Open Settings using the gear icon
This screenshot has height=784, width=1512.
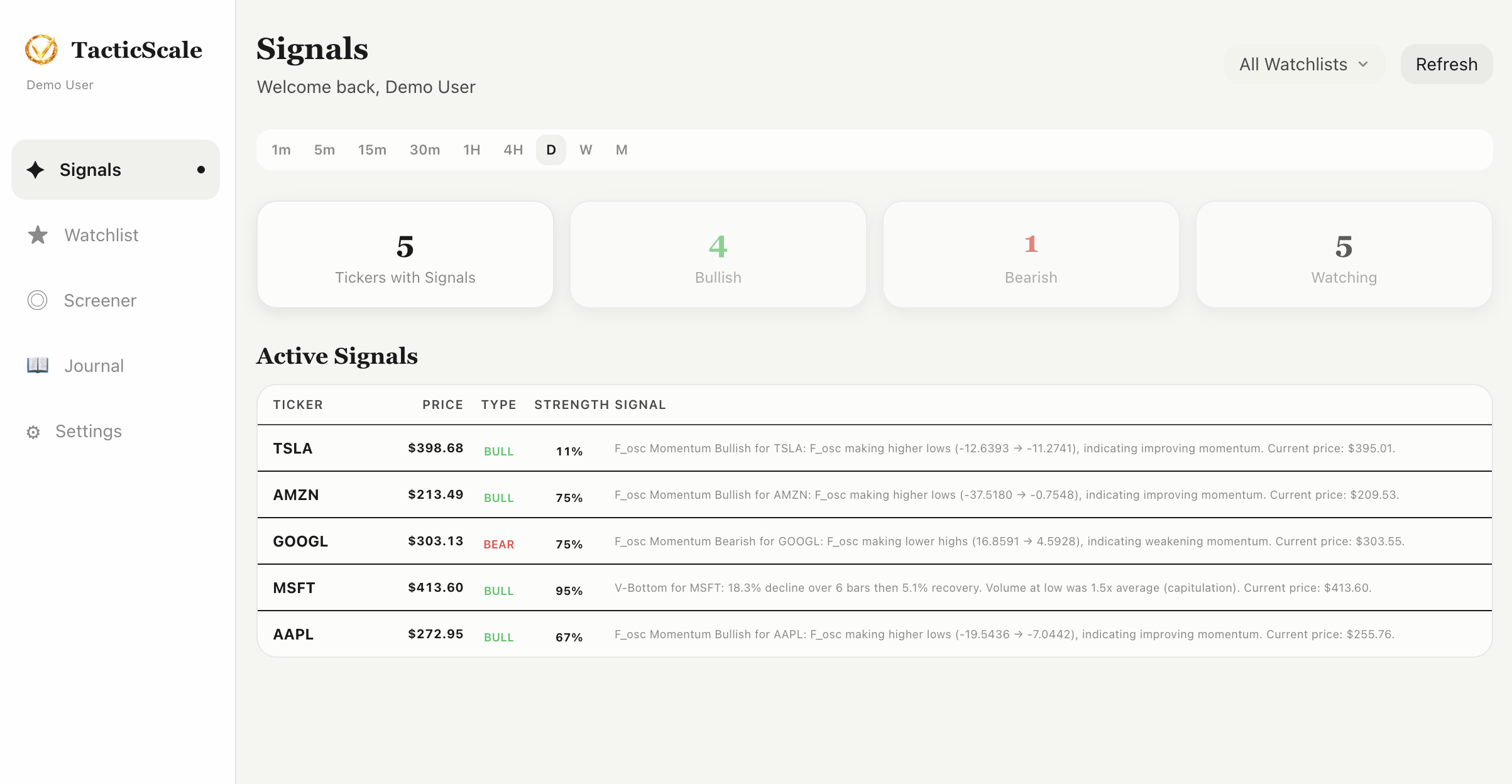[x=33, y=432]
